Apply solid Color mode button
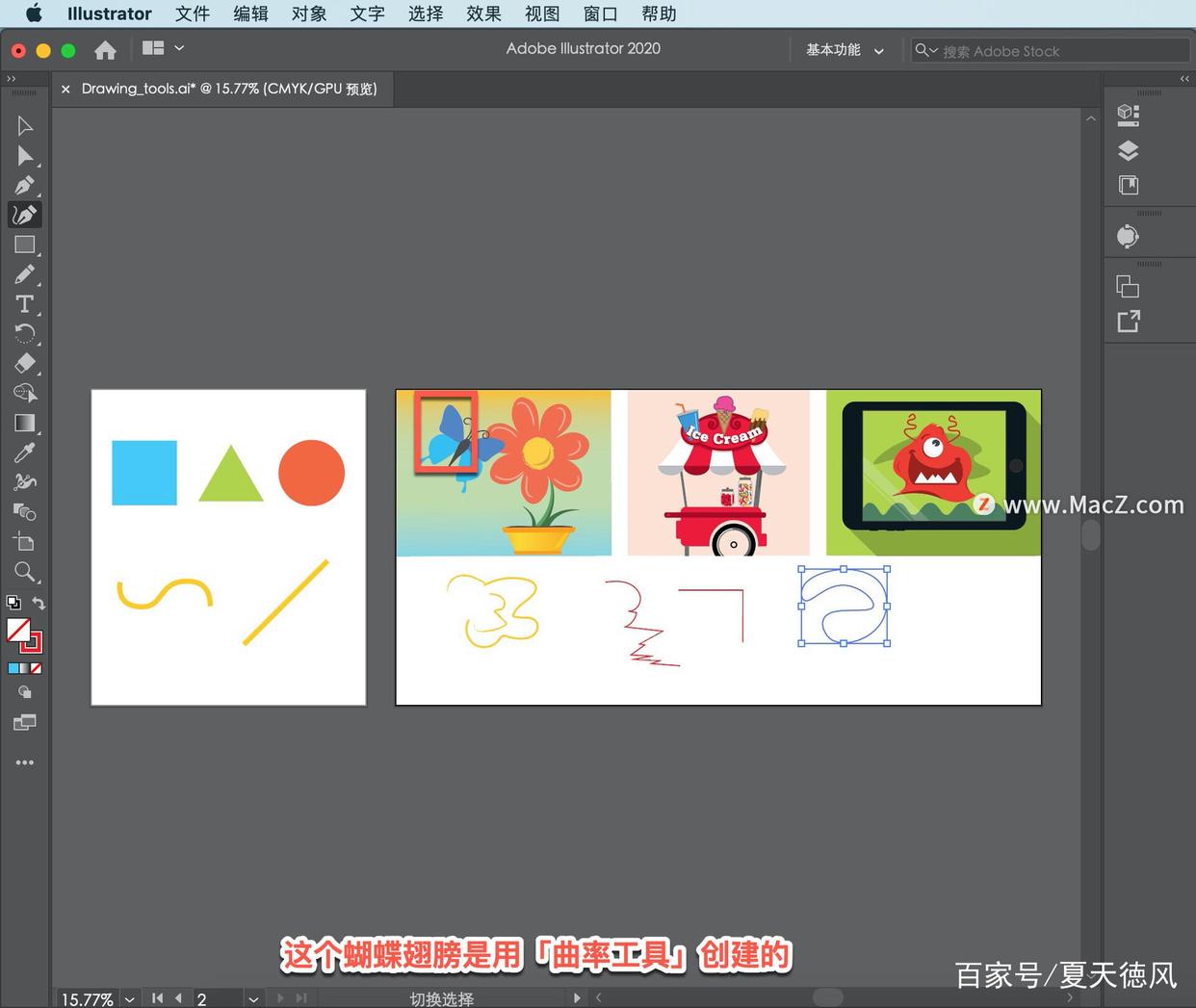 (13, 668)
